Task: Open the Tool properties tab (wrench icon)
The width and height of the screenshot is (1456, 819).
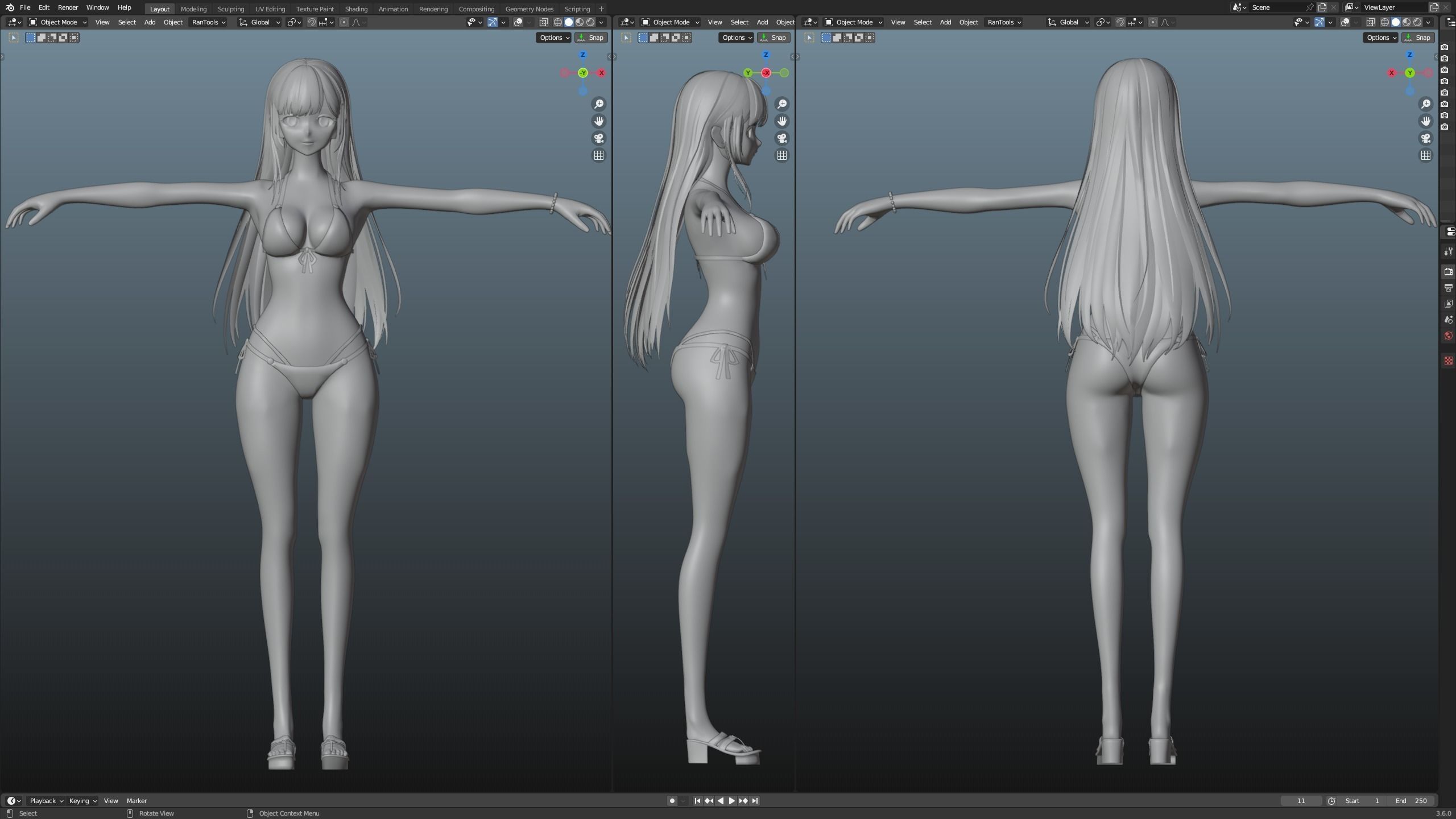Action: point(1449,251)
